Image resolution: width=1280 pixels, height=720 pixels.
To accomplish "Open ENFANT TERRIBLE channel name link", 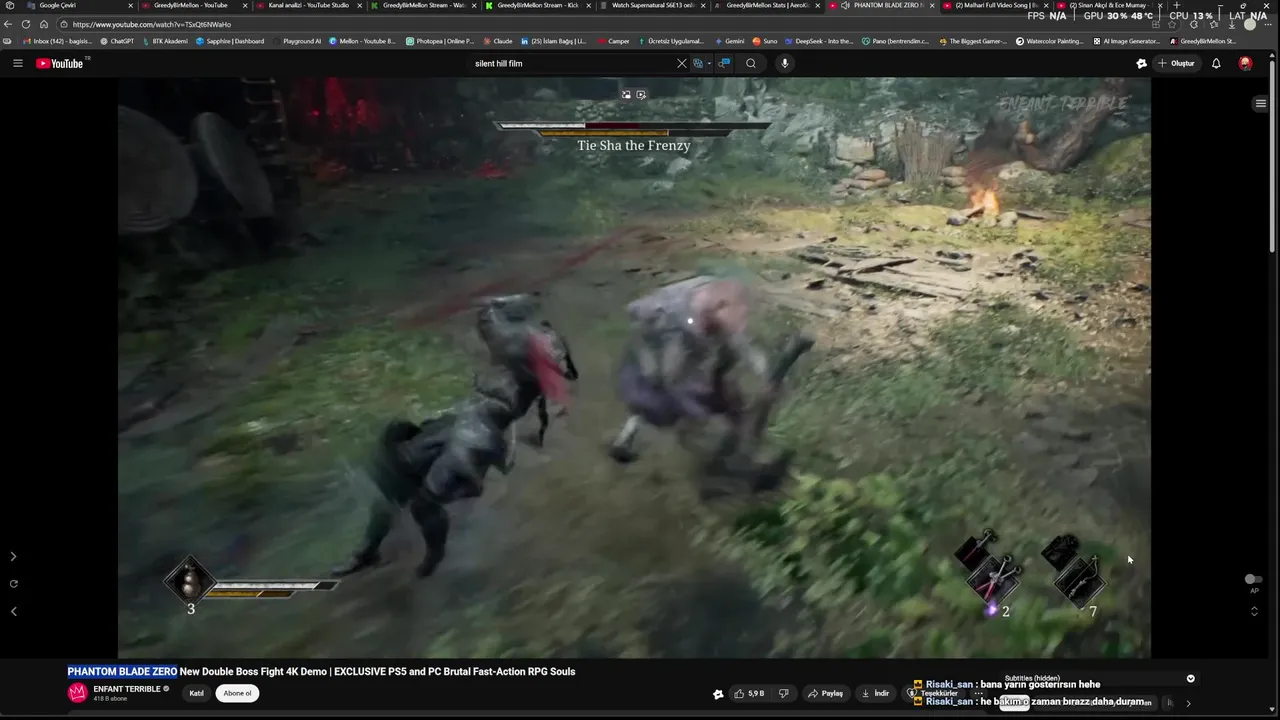I will (x=127, y=689).
